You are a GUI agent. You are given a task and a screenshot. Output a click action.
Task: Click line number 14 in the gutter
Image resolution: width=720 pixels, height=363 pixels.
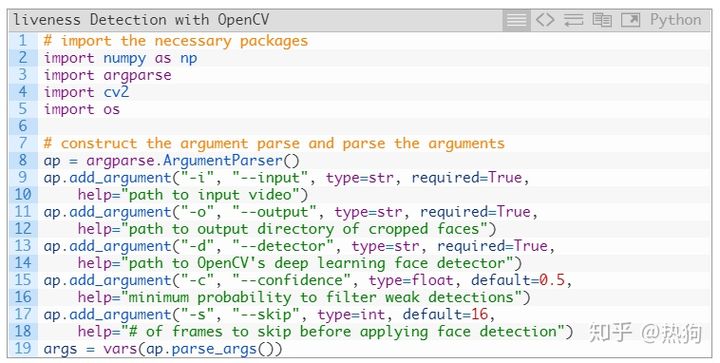pyautogui.click(x=23, y=263)
